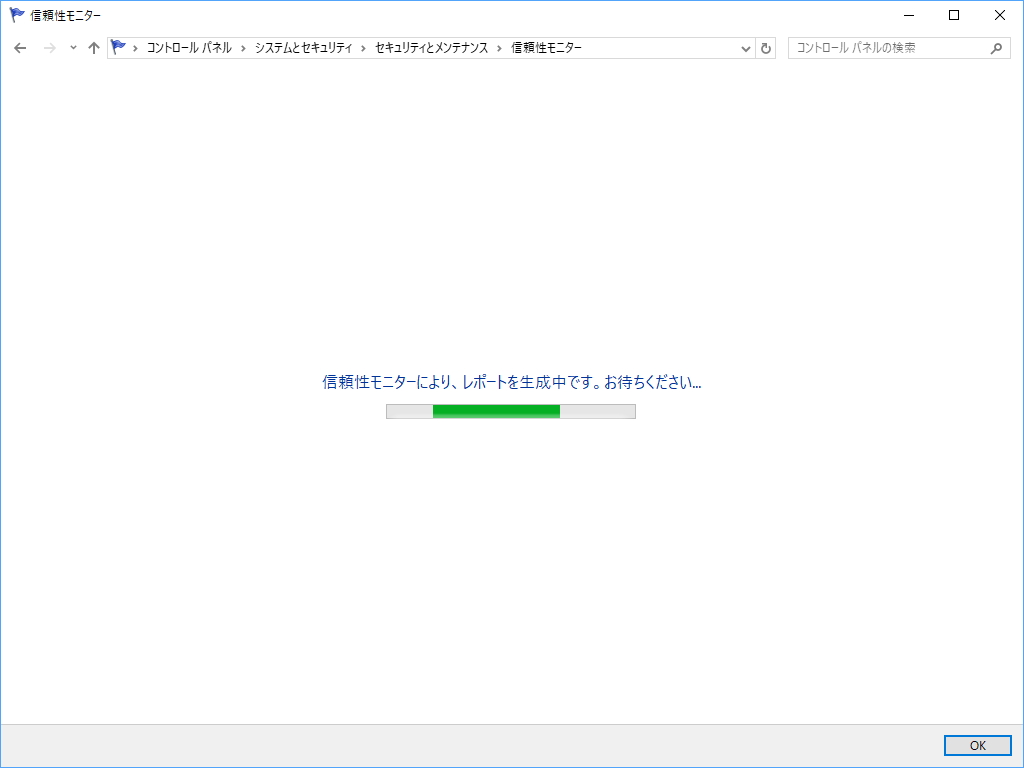Click the chevron after コントロール パネル
This screenshot has height=768, width=1024.
pos(241,47)
